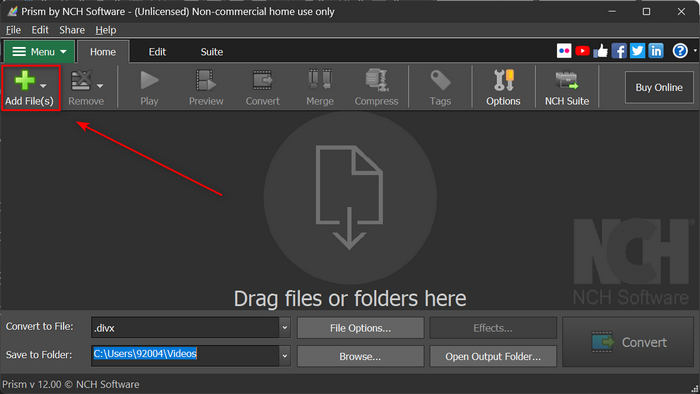Click the Compress toolbar icon
This screenshot has width=700, height=394.
tap(376, 80)
